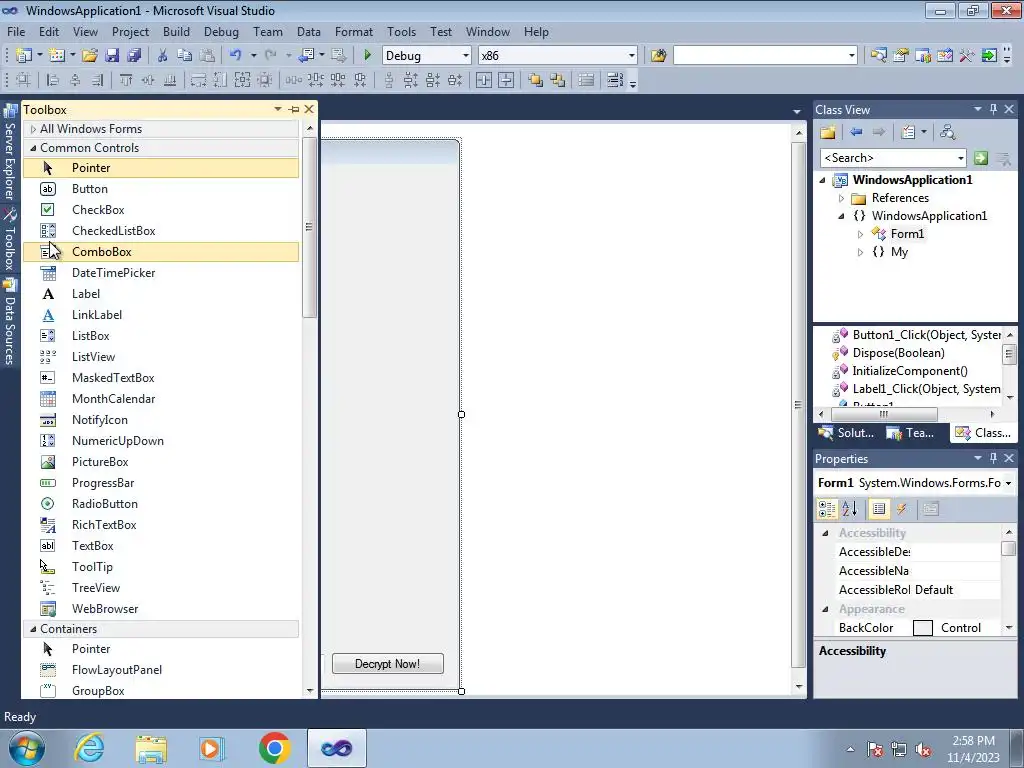1024x768 pixels.
Task: Open the x86 platform dropdown
Action: tap(632, 56)
